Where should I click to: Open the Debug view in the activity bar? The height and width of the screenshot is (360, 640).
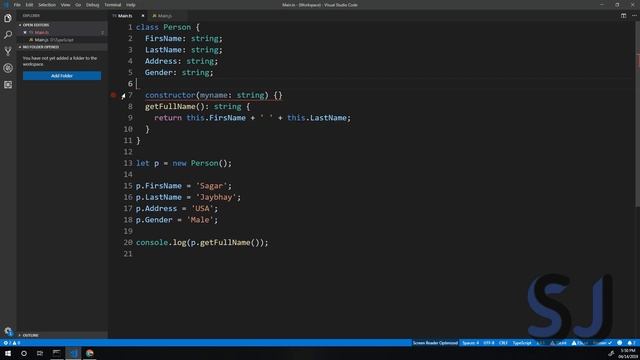pos(8,68)
